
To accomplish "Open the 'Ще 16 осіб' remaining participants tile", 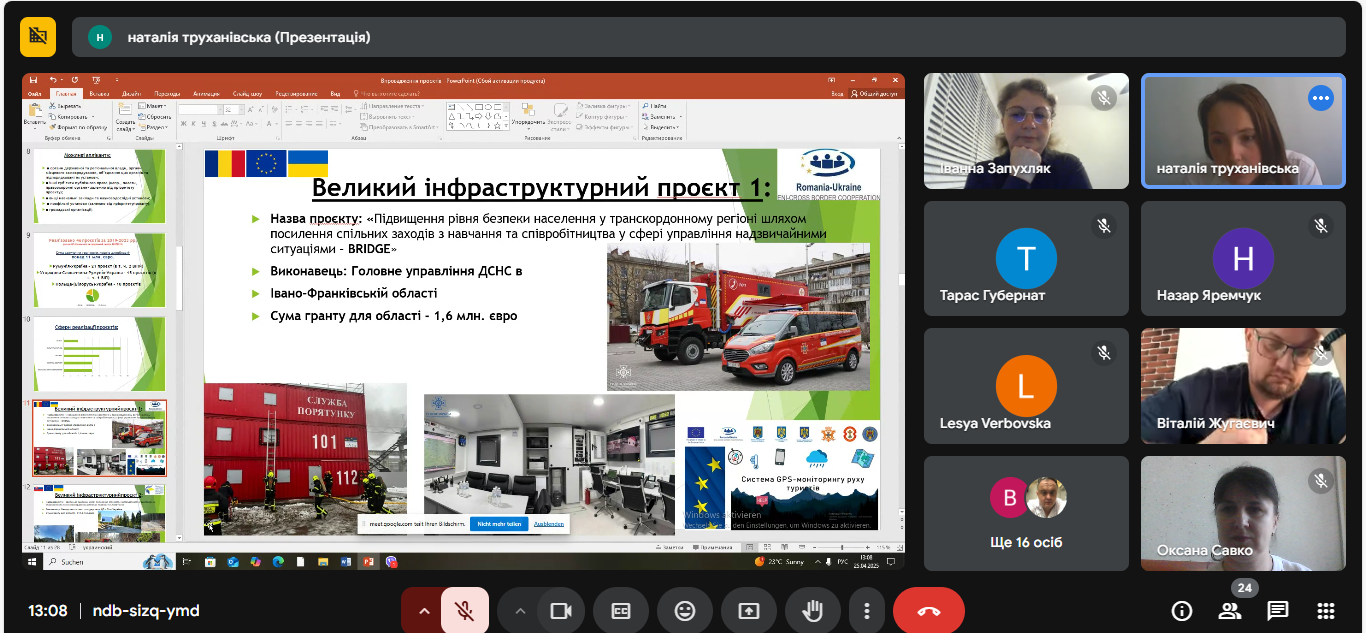I will tap(1026, 514).
